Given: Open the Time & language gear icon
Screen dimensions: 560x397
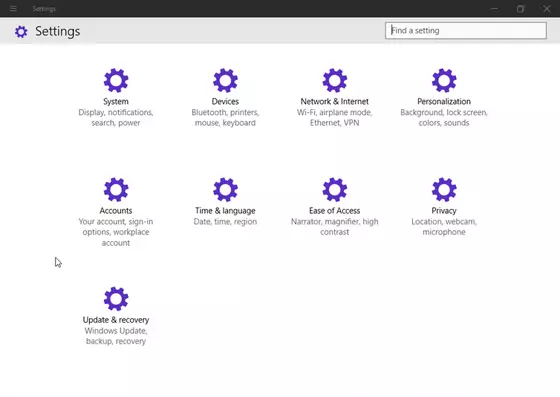Looking at the screenshot, I should [225, 190].
